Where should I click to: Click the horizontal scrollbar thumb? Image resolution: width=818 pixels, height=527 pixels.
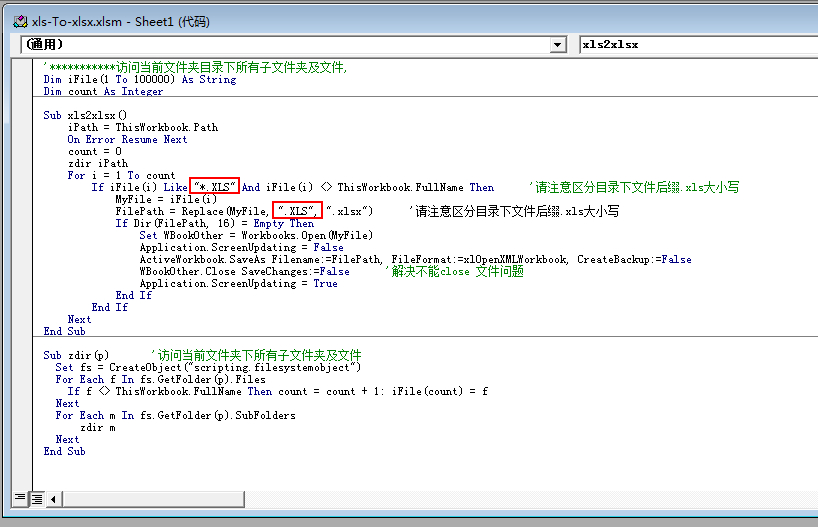[153, 499]
